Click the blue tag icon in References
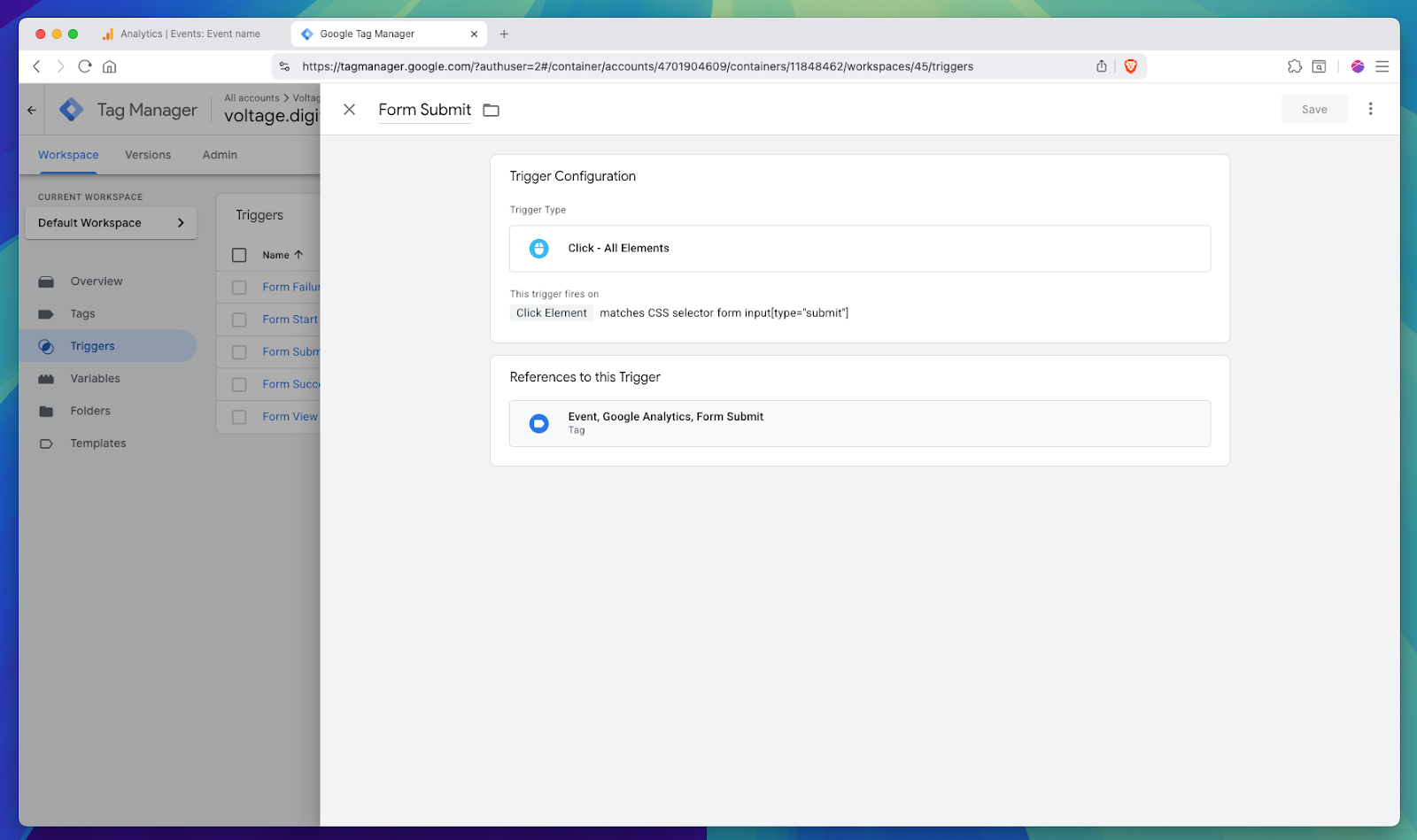 [x=538, y=423]
